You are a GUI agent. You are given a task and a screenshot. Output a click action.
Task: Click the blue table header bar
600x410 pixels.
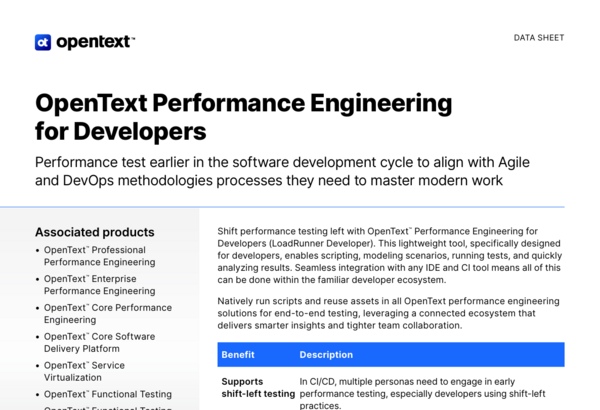391,354
